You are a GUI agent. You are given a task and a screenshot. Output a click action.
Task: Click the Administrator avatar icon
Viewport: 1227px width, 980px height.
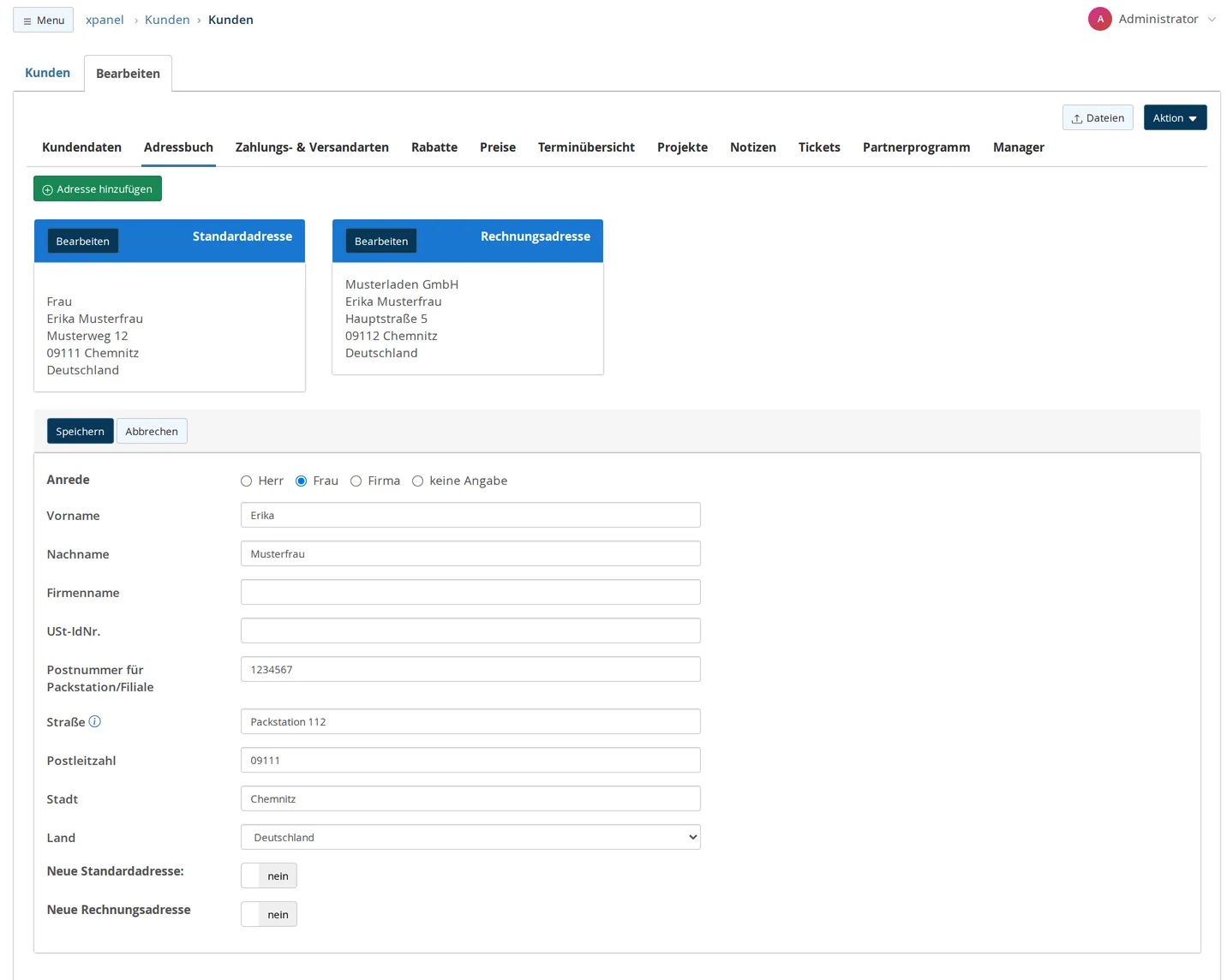pyautogui.click(x=1100, y=19)
